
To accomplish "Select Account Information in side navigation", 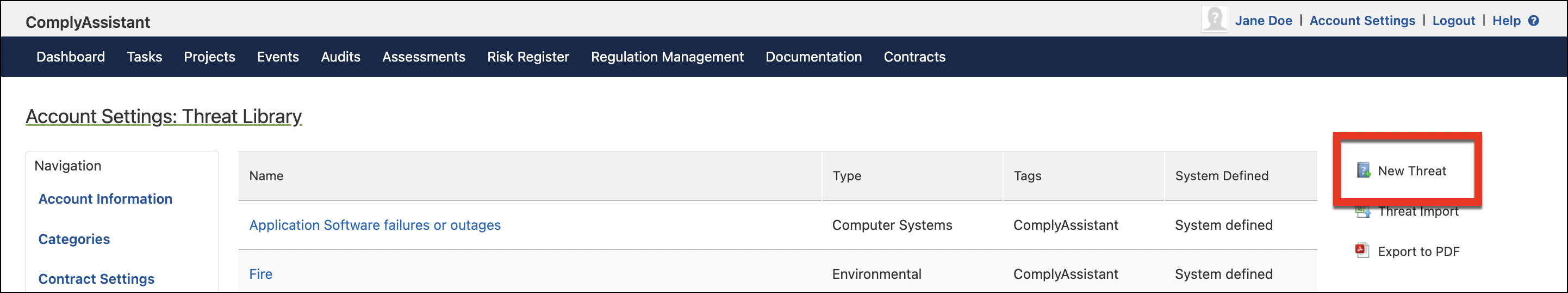I will 105,199.
